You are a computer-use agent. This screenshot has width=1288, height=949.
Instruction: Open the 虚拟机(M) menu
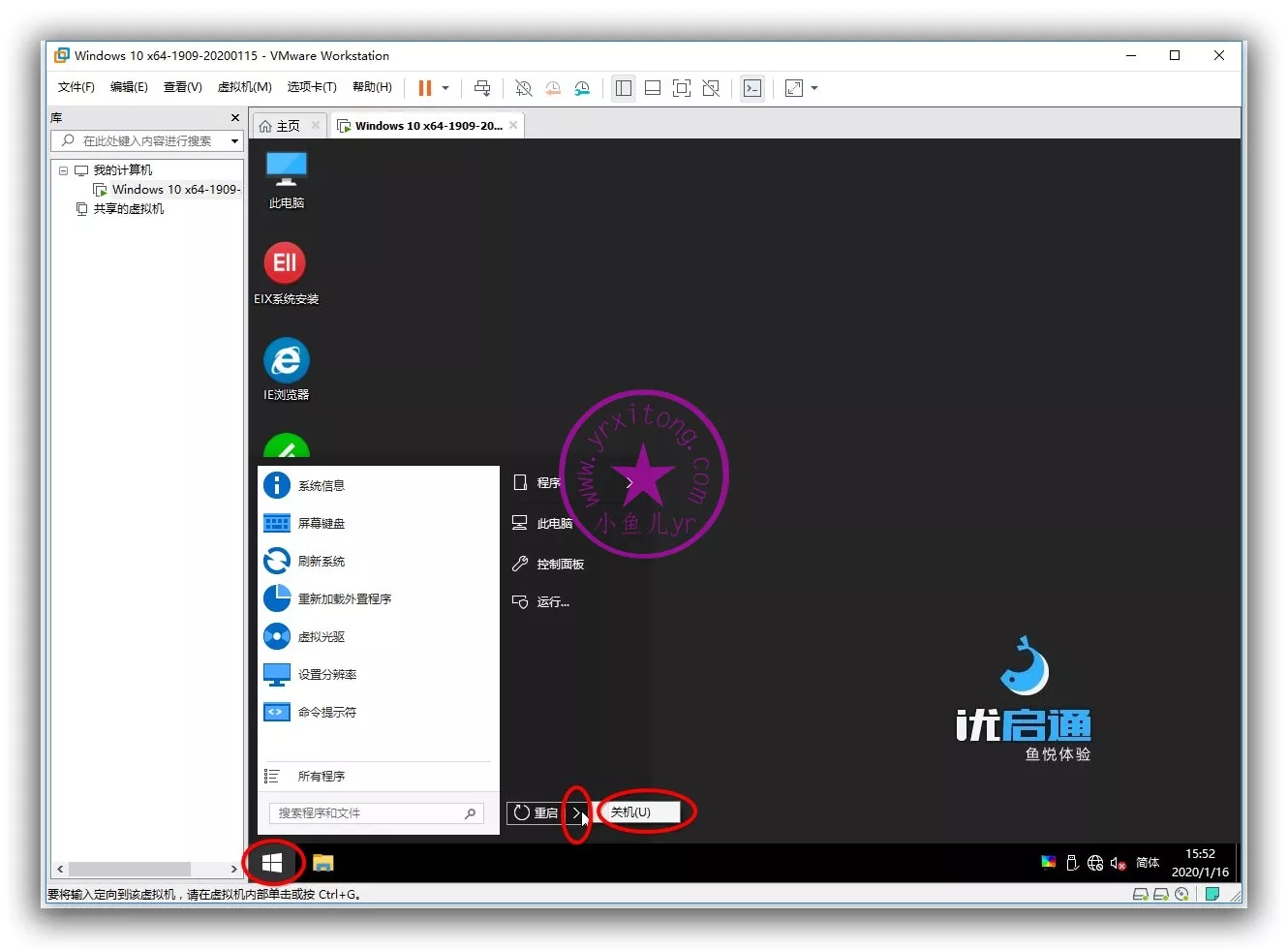click(x=244, y=87)
